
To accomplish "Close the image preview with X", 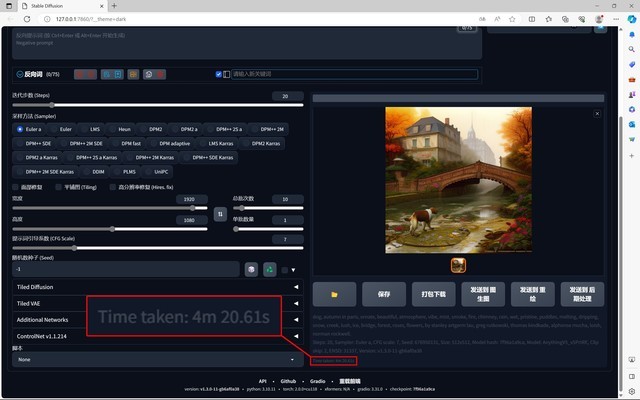I will tap(597, 114).
